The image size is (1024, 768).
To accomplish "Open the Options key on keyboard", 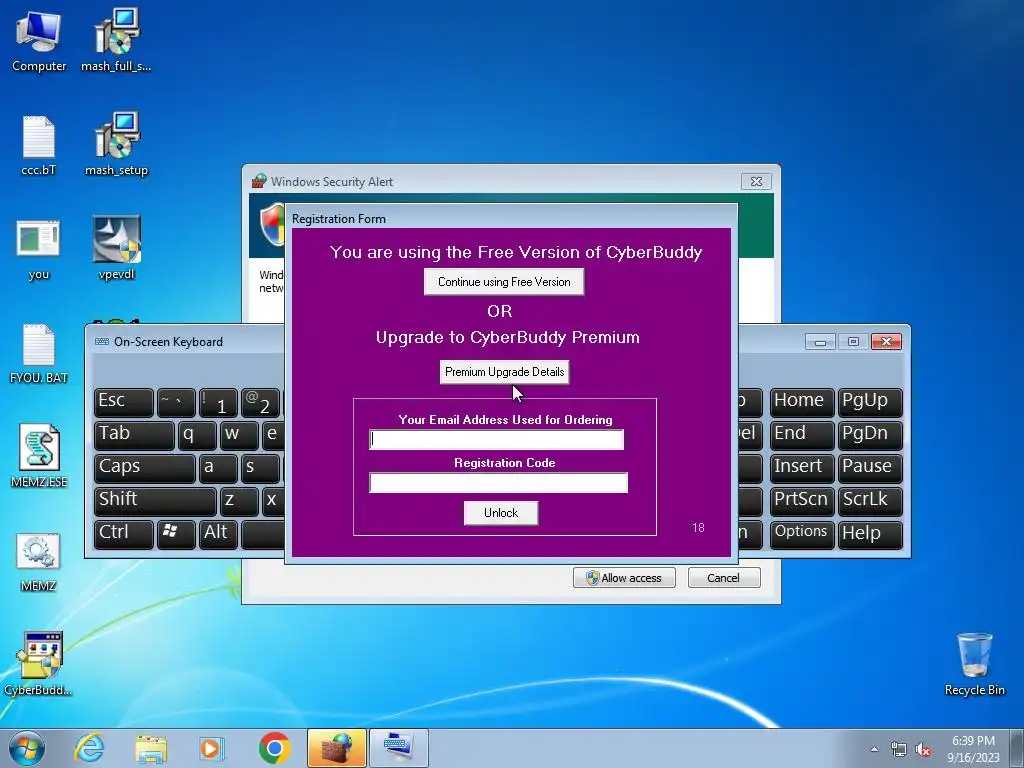I will pyautogui.click(x=802, y=534).
